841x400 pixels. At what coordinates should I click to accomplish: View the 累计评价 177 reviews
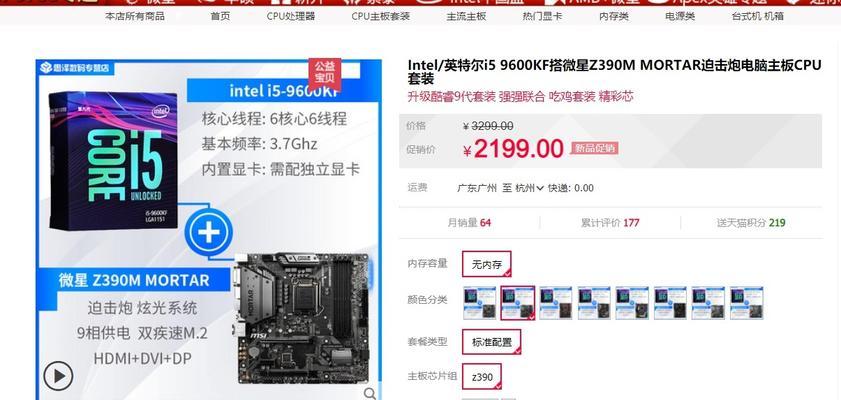tap(610, 223)
